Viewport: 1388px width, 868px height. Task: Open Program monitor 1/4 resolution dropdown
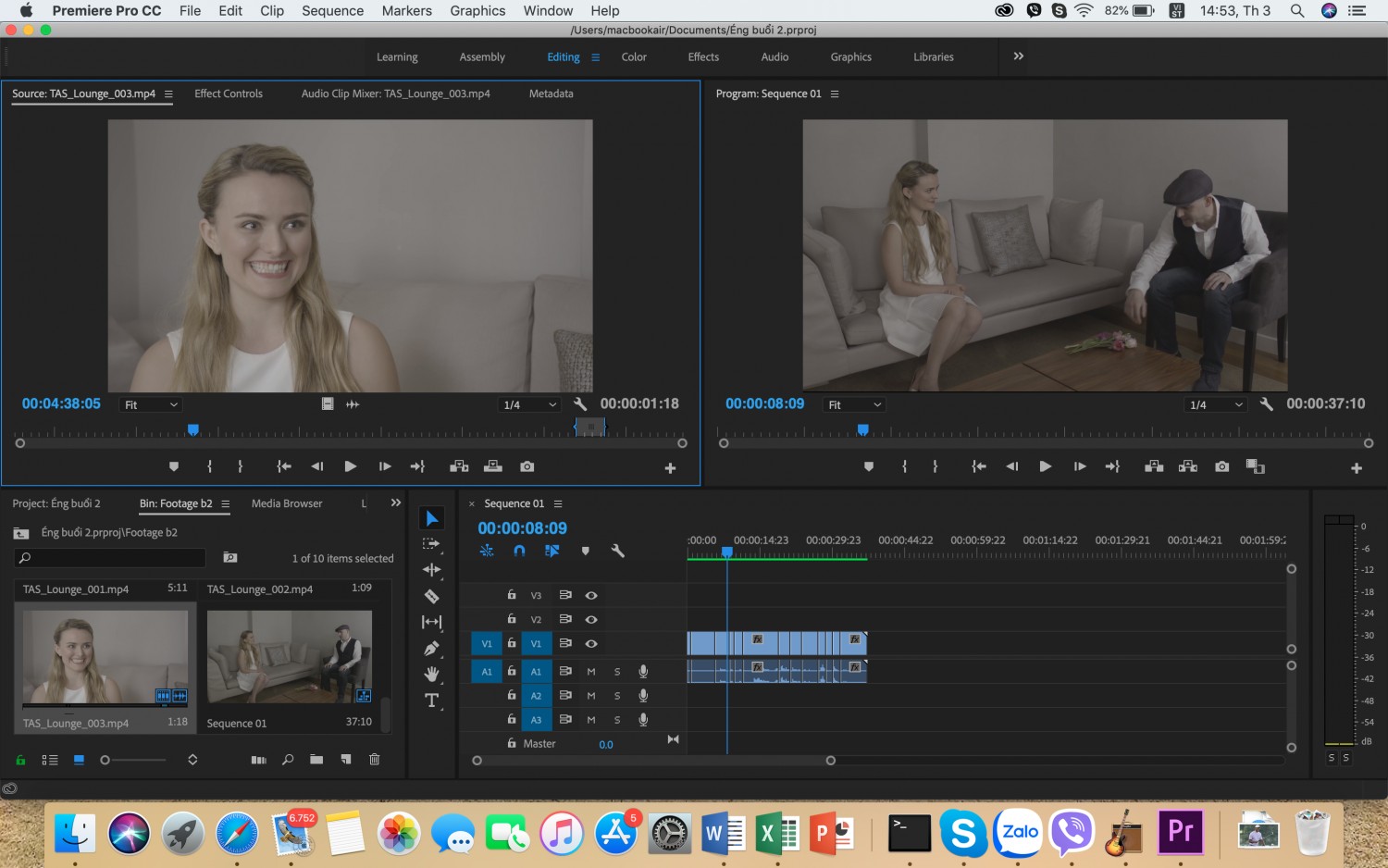click(1215, 405)
